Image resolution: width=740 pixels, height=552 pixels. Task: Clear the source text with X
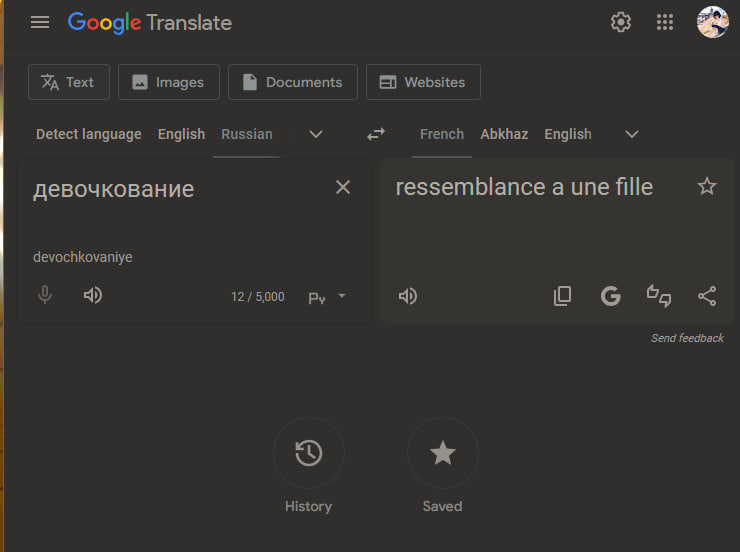tap(343, 187)
